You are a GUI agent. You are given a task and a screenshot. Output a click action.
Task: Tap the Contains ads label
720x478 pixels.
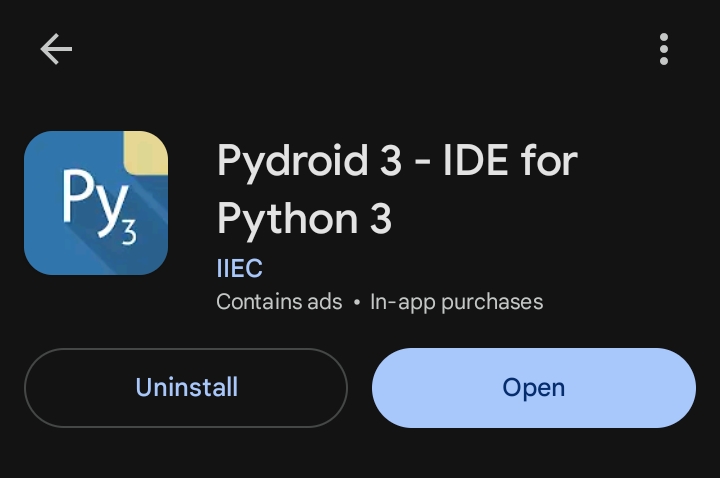[279, 301]
